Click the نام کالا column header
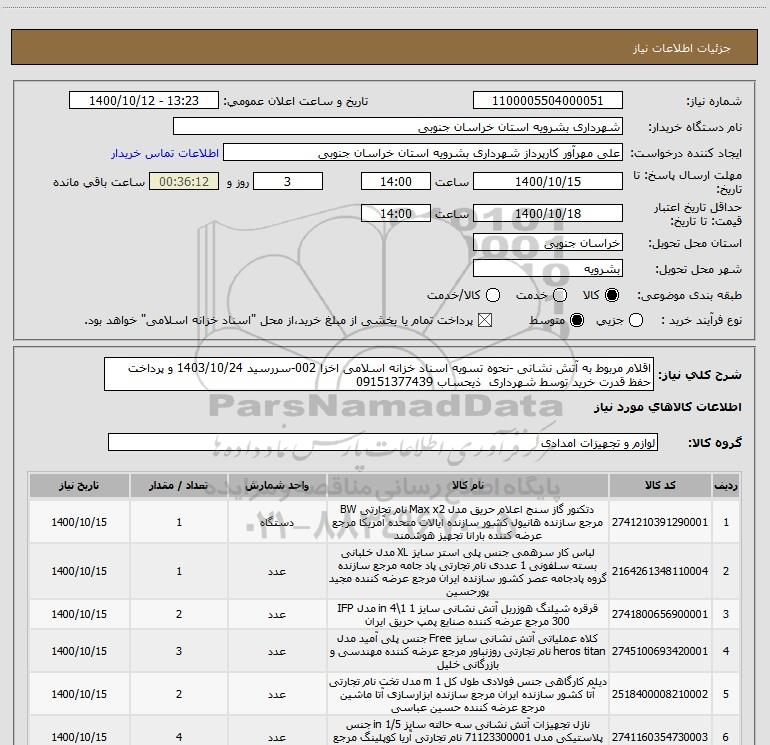 pyautogui.click(x=468, y=486)
